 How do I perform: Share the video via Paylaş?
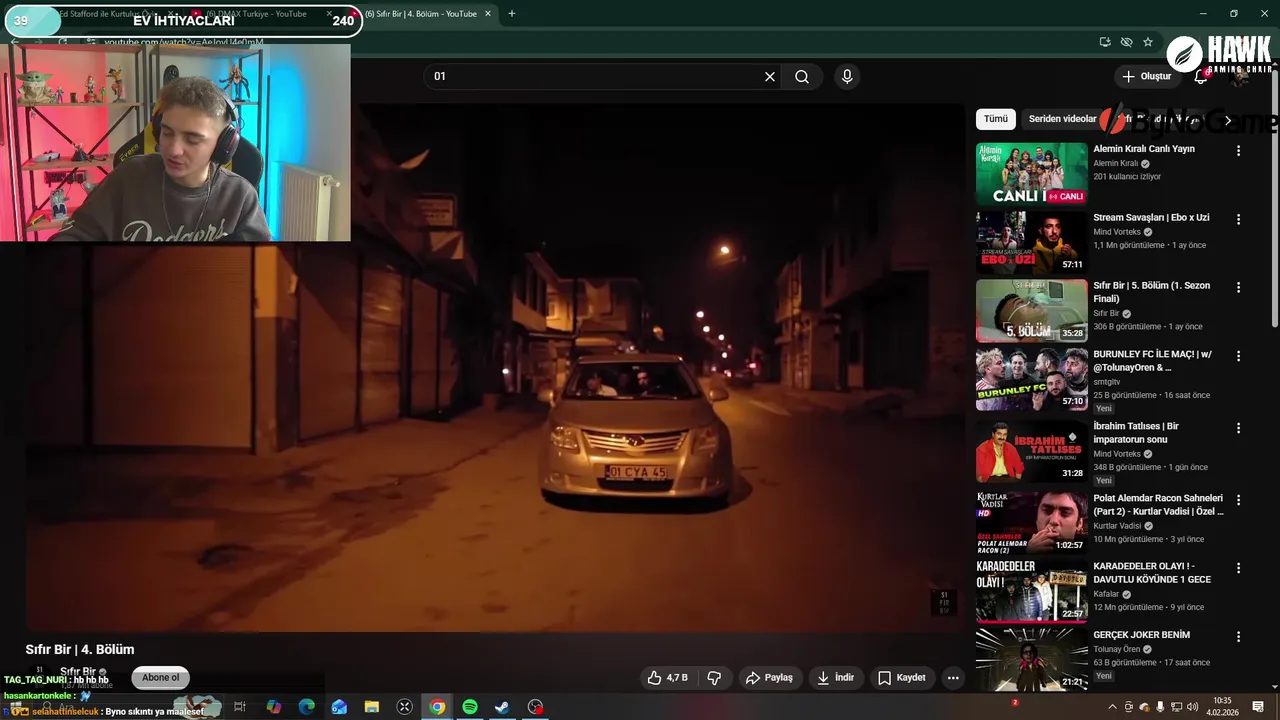pyautogui.click(x=769, y=677)
